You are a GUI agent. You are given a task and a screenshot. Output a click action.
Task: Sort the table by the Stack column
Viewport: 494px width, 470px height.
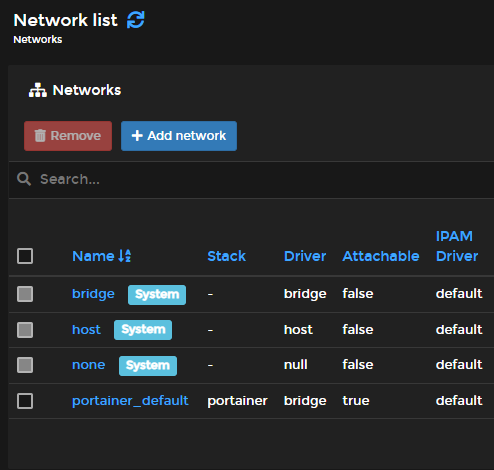[226, 256]
